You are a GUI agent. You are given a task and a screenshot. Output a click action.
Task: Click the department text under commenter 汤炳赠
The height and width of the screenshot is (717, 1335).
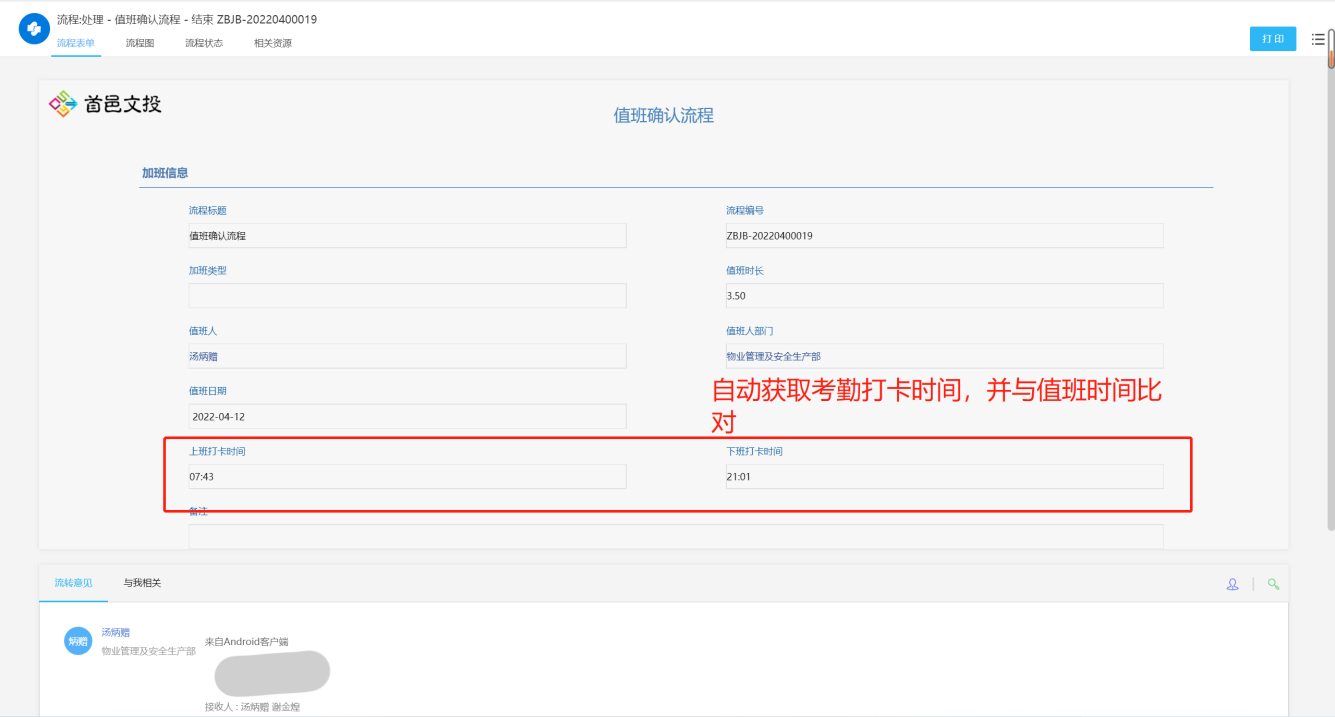[149, 651]
